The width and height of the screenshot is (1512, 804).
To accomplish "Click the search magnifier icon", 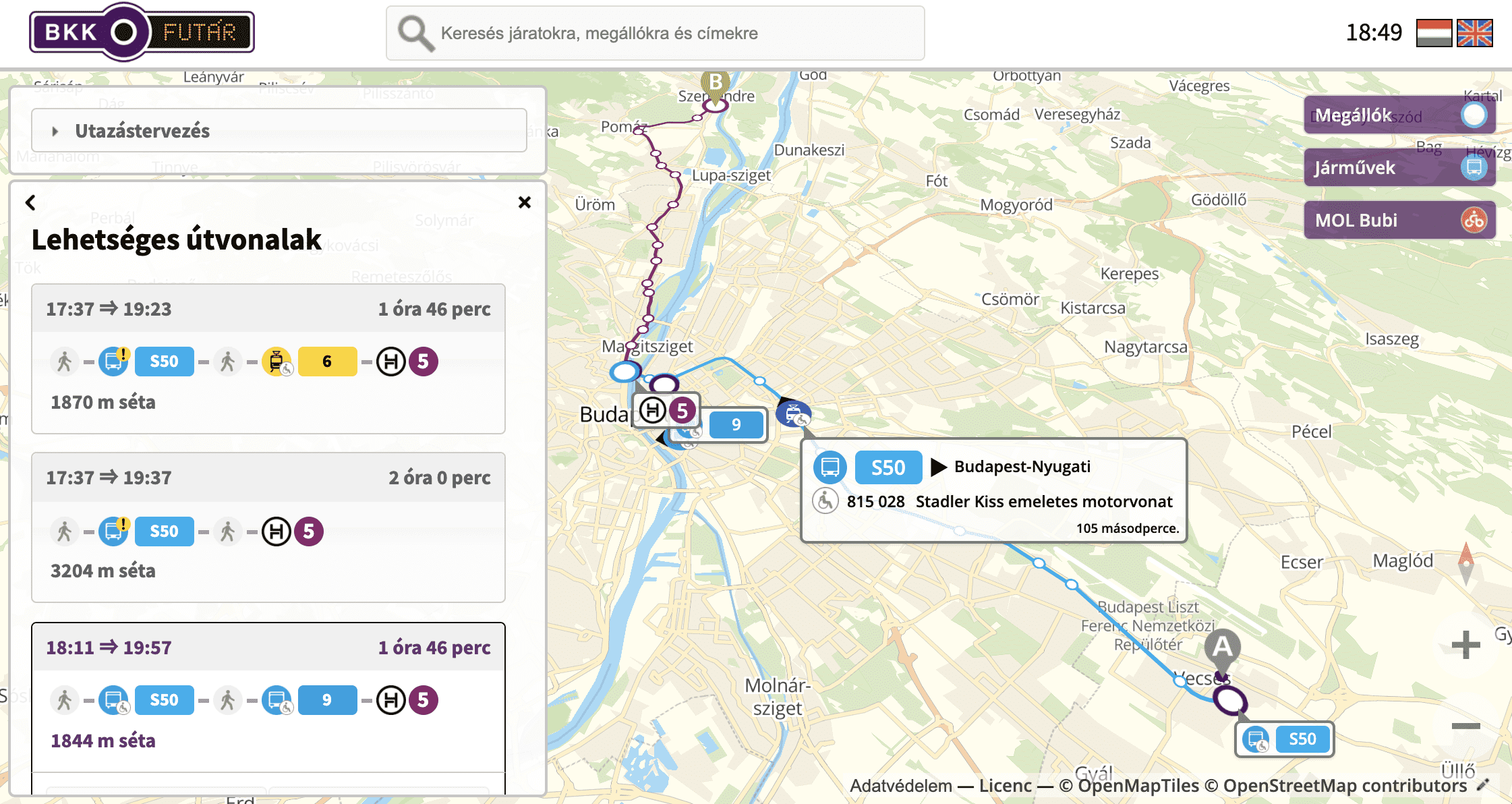I will coord(415,33).
